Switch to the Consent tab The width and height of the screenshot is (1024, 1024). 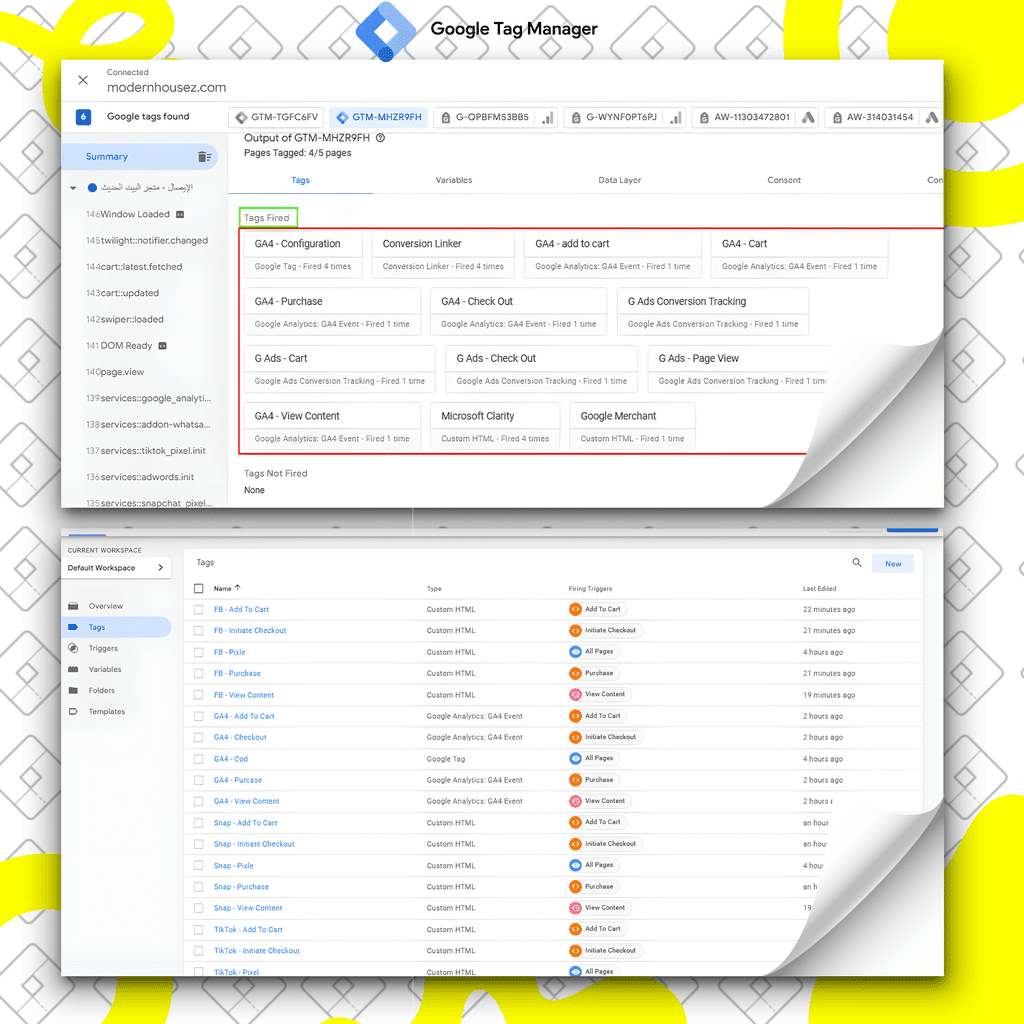click(784, 180)
